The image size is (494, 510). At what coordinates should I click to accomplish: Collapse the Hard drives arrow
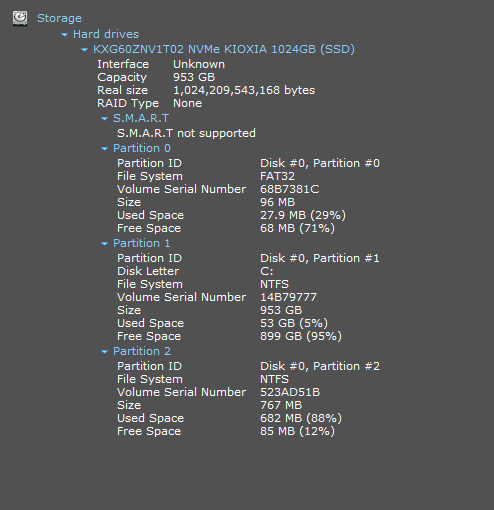pyautogui.click(x=64, y=34)
